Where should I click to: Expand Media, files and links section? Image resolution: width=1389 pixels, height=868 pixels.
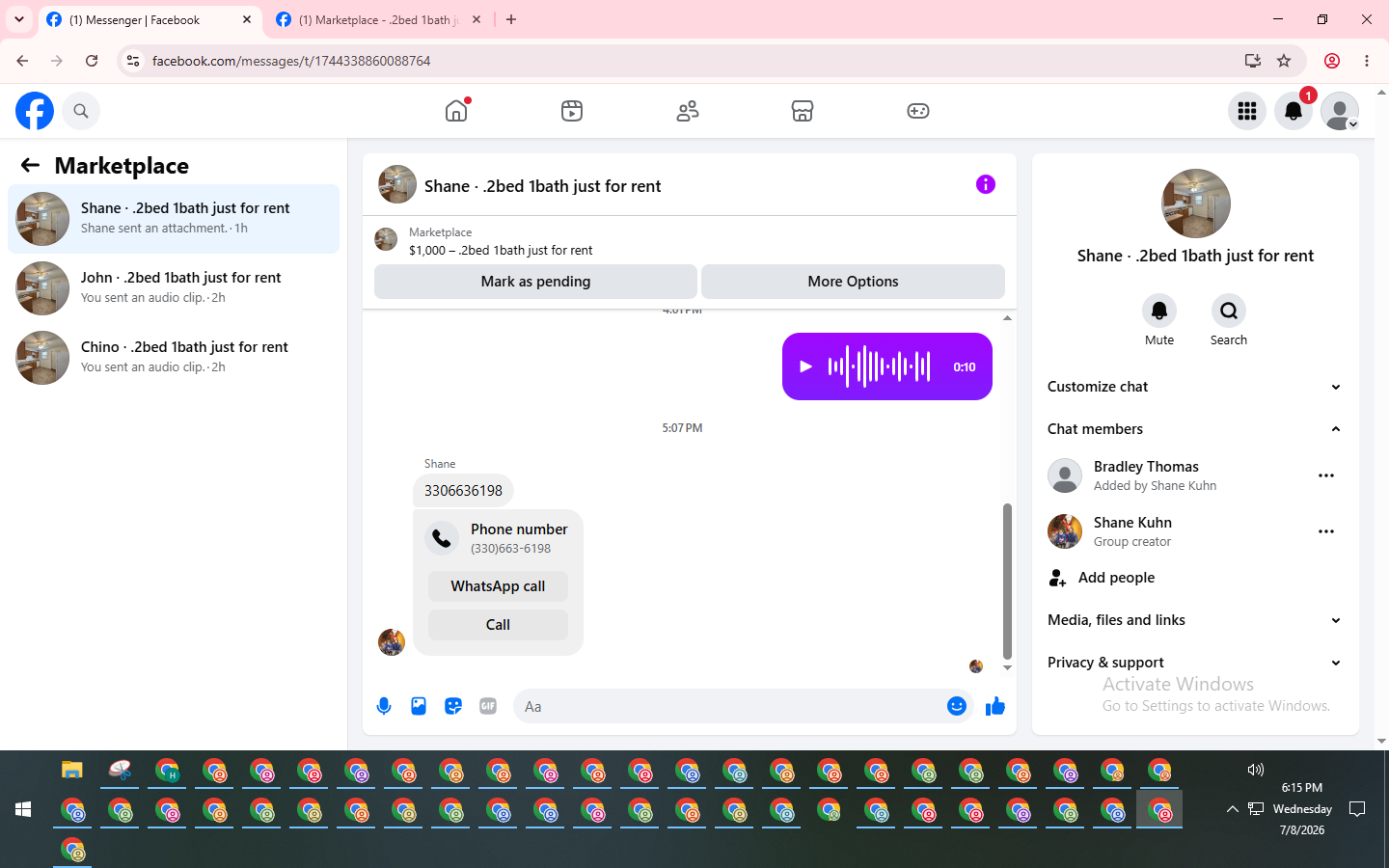[x=1196, y=620]
